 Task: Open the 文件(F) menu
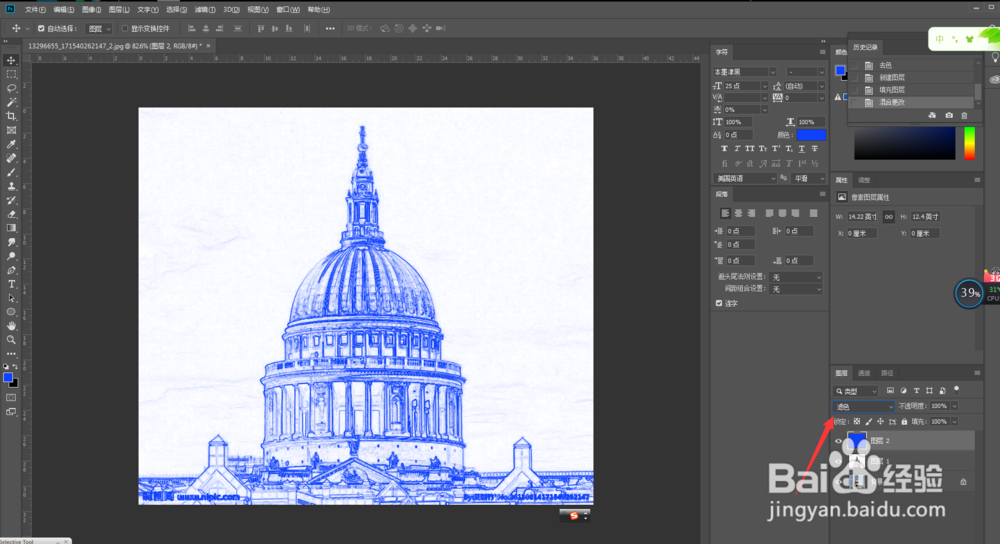pyautogui.click(x=35, y=10)
